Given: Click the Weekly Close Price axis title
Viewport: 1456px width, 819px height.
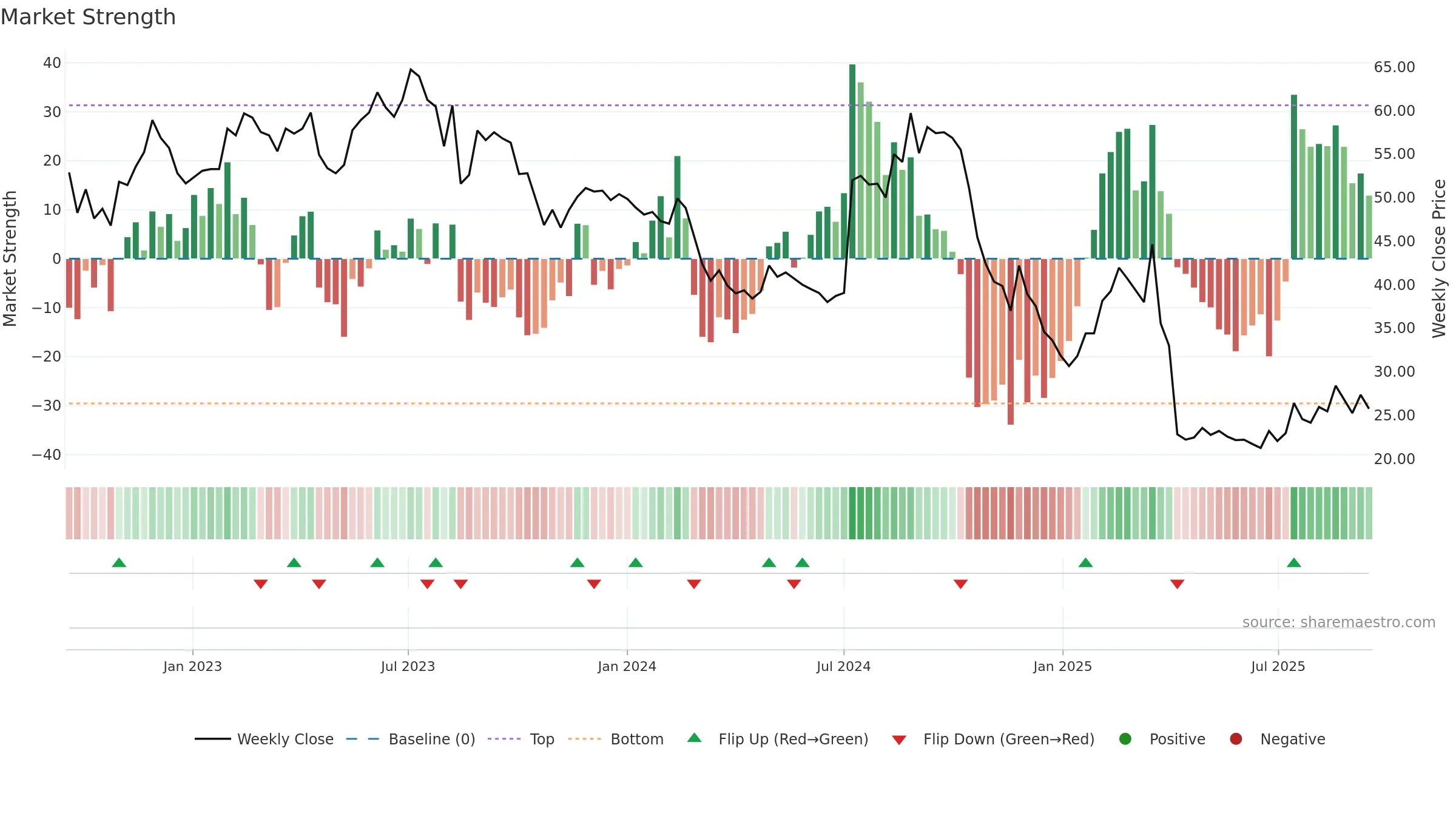Looking at the screenshot, I should tap(1439, 258).
